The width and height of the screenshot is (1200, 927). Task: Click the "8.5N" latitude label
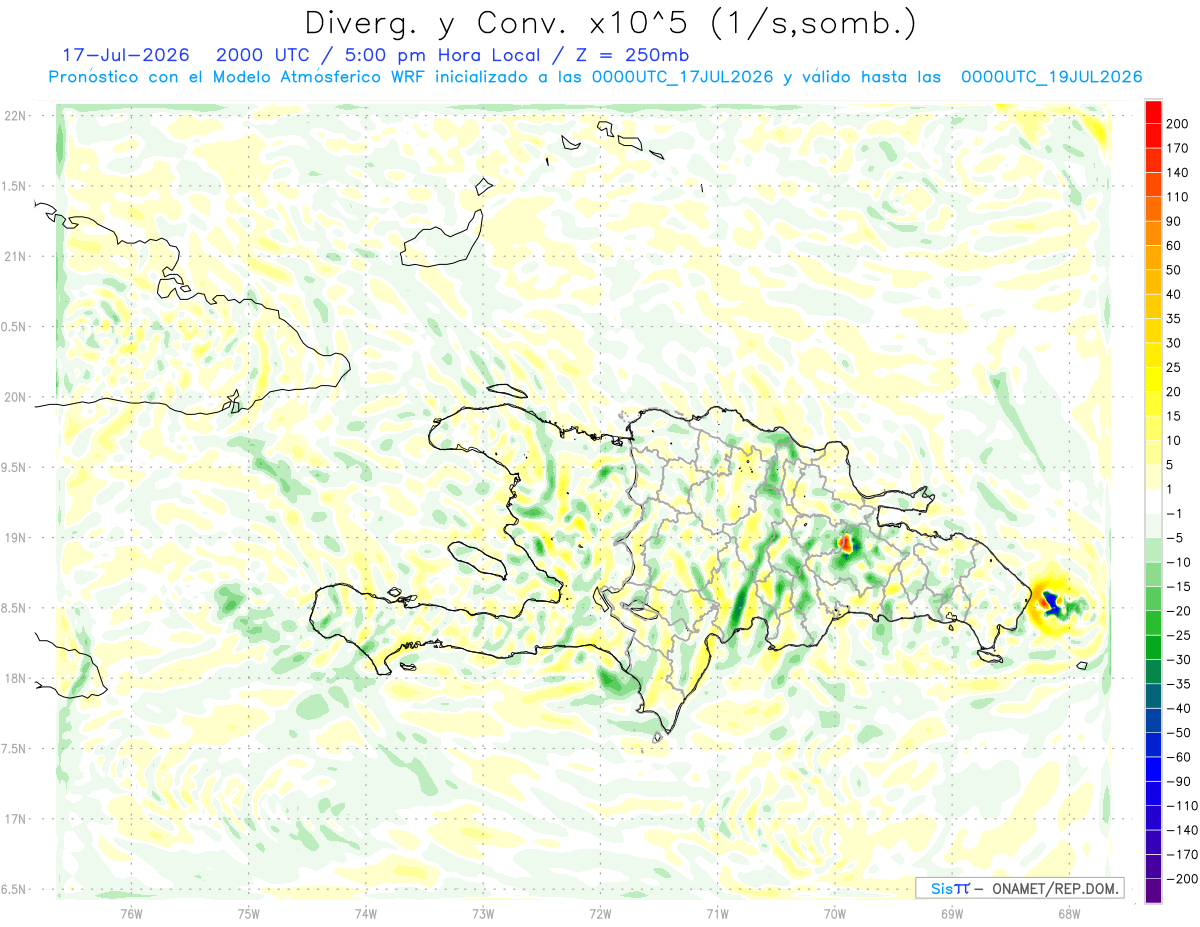[x=15, y=608]
